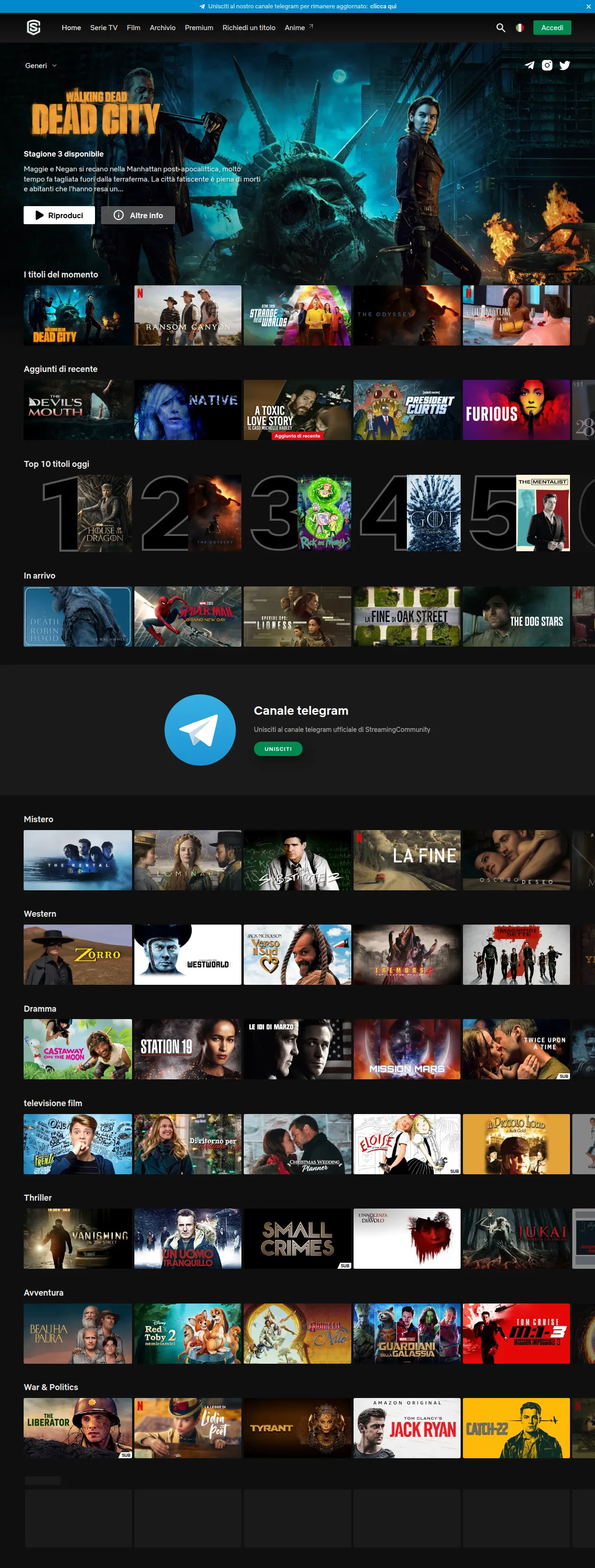Image resolution: width=595 pixels, height=1568 pixels.
Task: Open the Jack Ryan thumbnail
Action: (407, 1427)
